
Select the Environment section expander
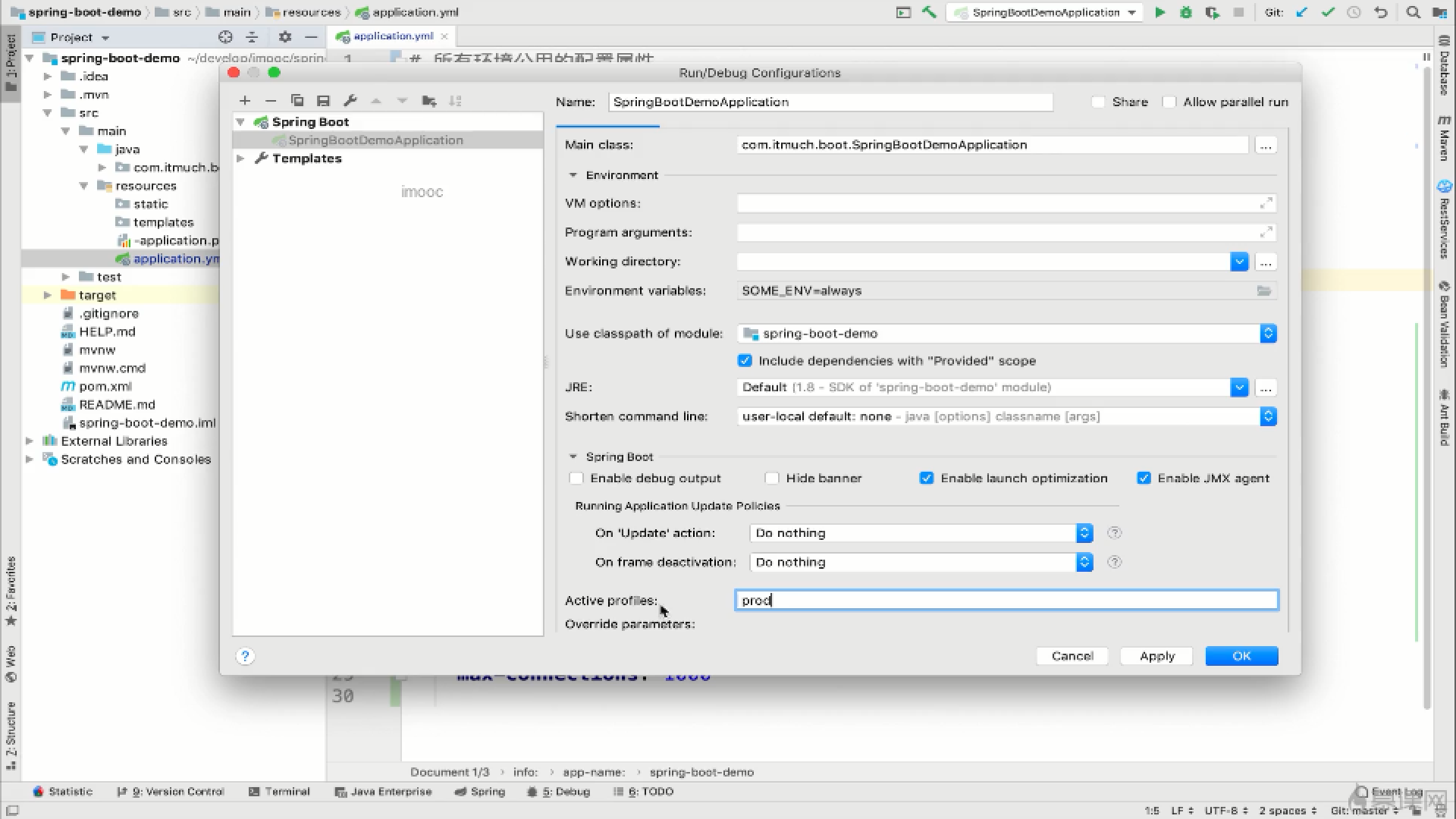point(573,174)
